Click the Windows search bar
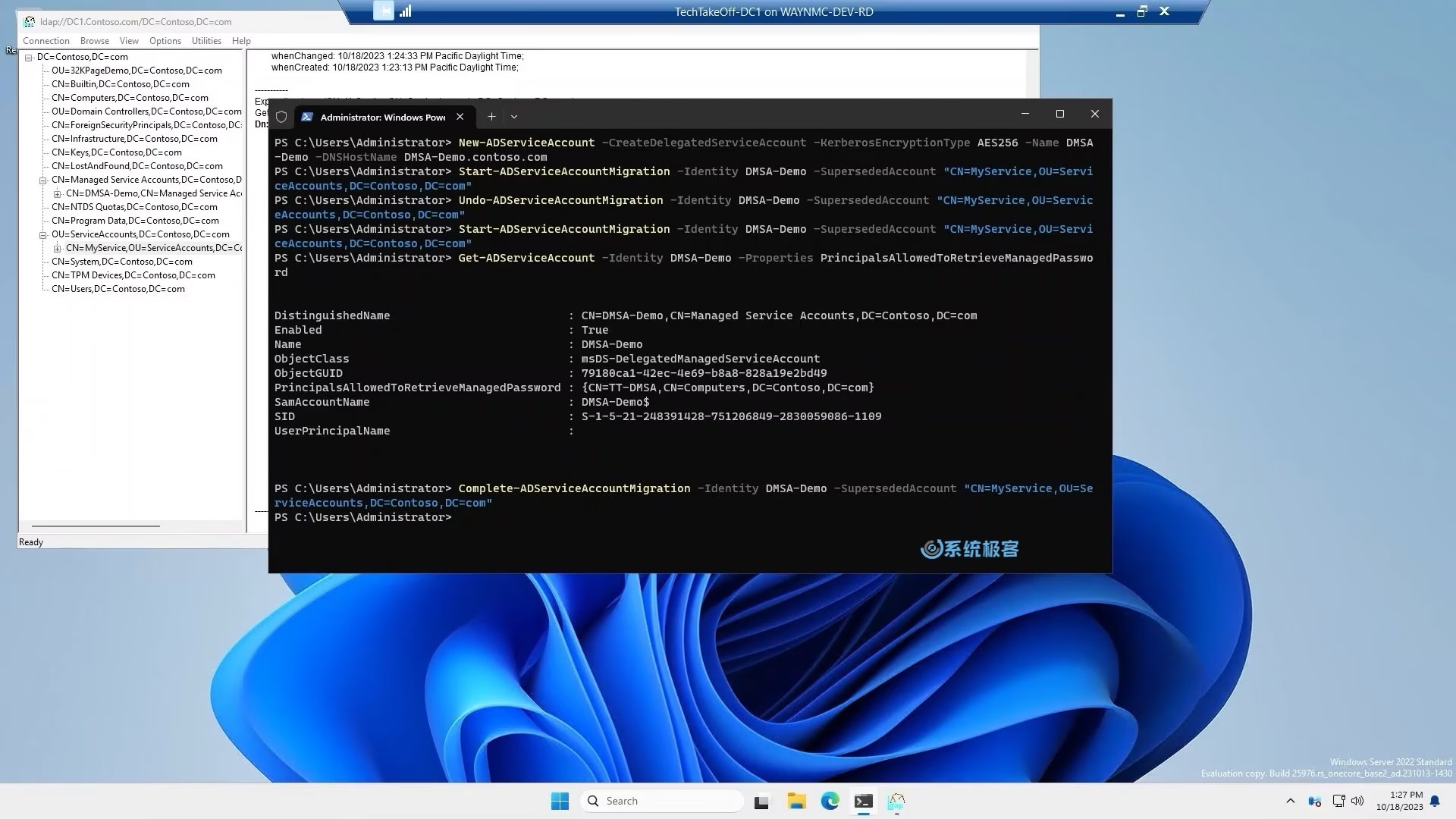 tap(661, 800)
